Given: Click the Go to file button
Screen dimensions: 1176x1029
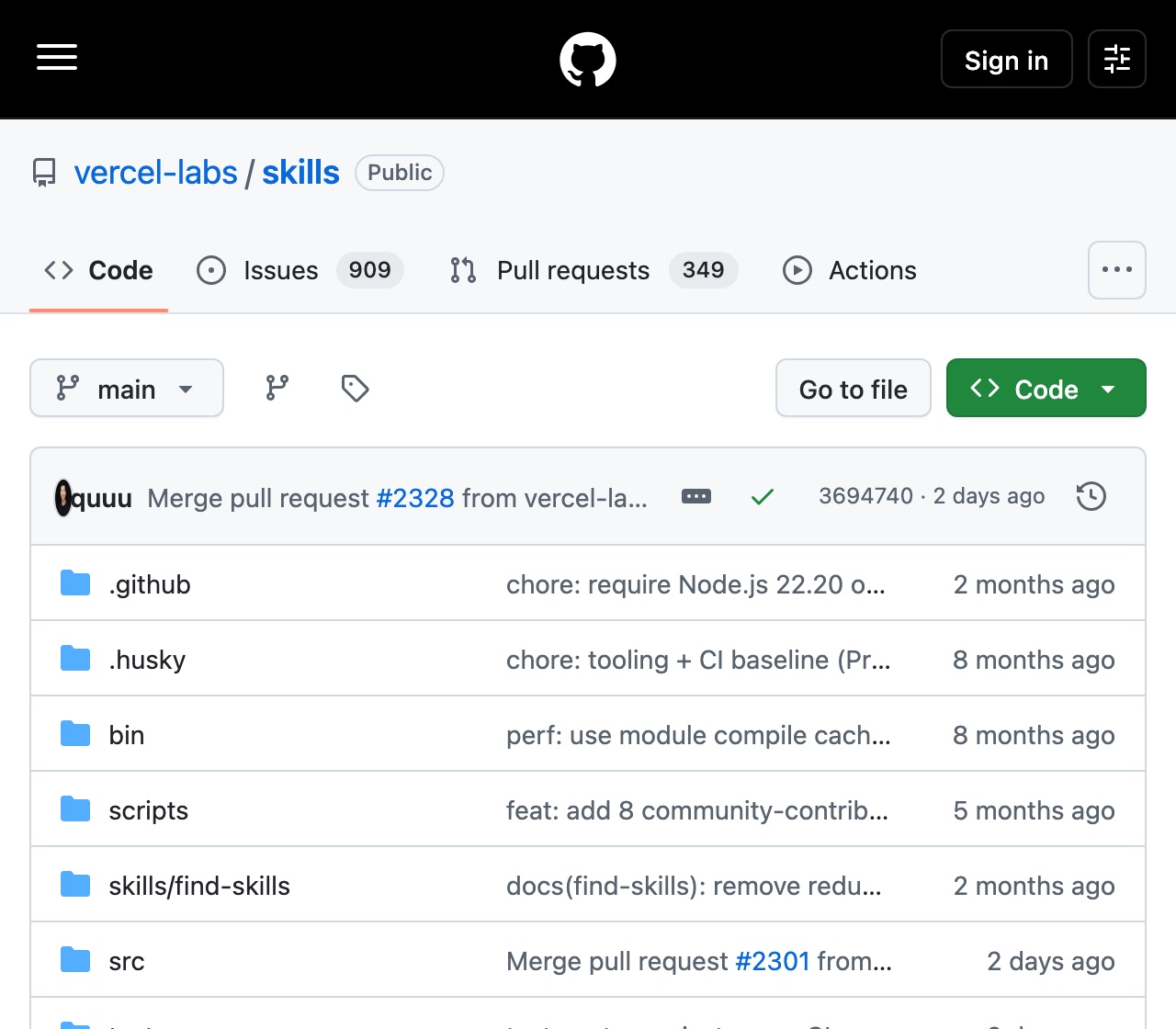Looking at the screenshot, I should (854, 388).
